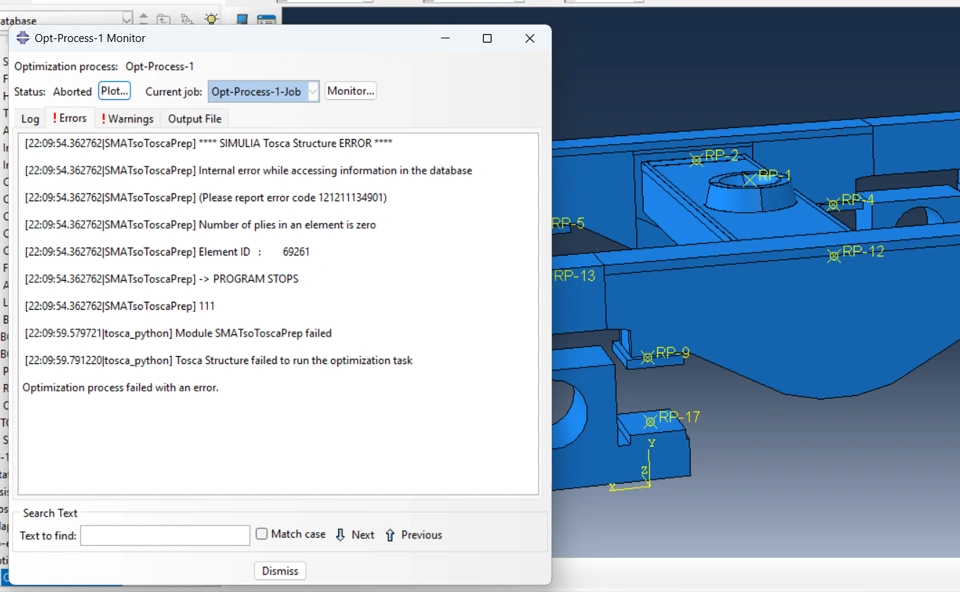Viewport: 960px width, 592px height.
Task: Click 'Tosca Structure failed to run the optimization task' line
Action: tap(219, 361)
